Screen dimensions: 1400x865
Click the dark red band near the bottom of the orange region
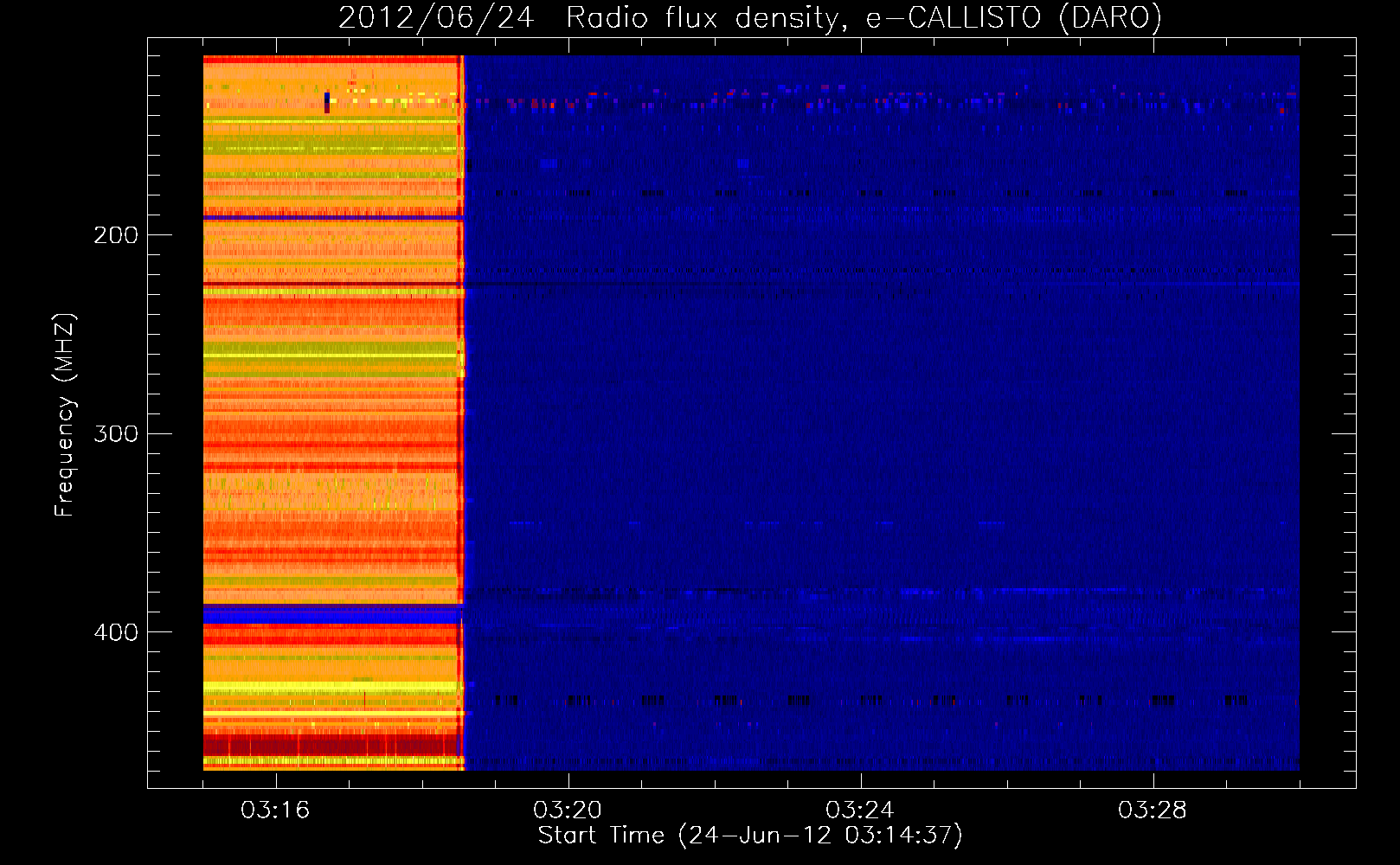coord(331,745)
